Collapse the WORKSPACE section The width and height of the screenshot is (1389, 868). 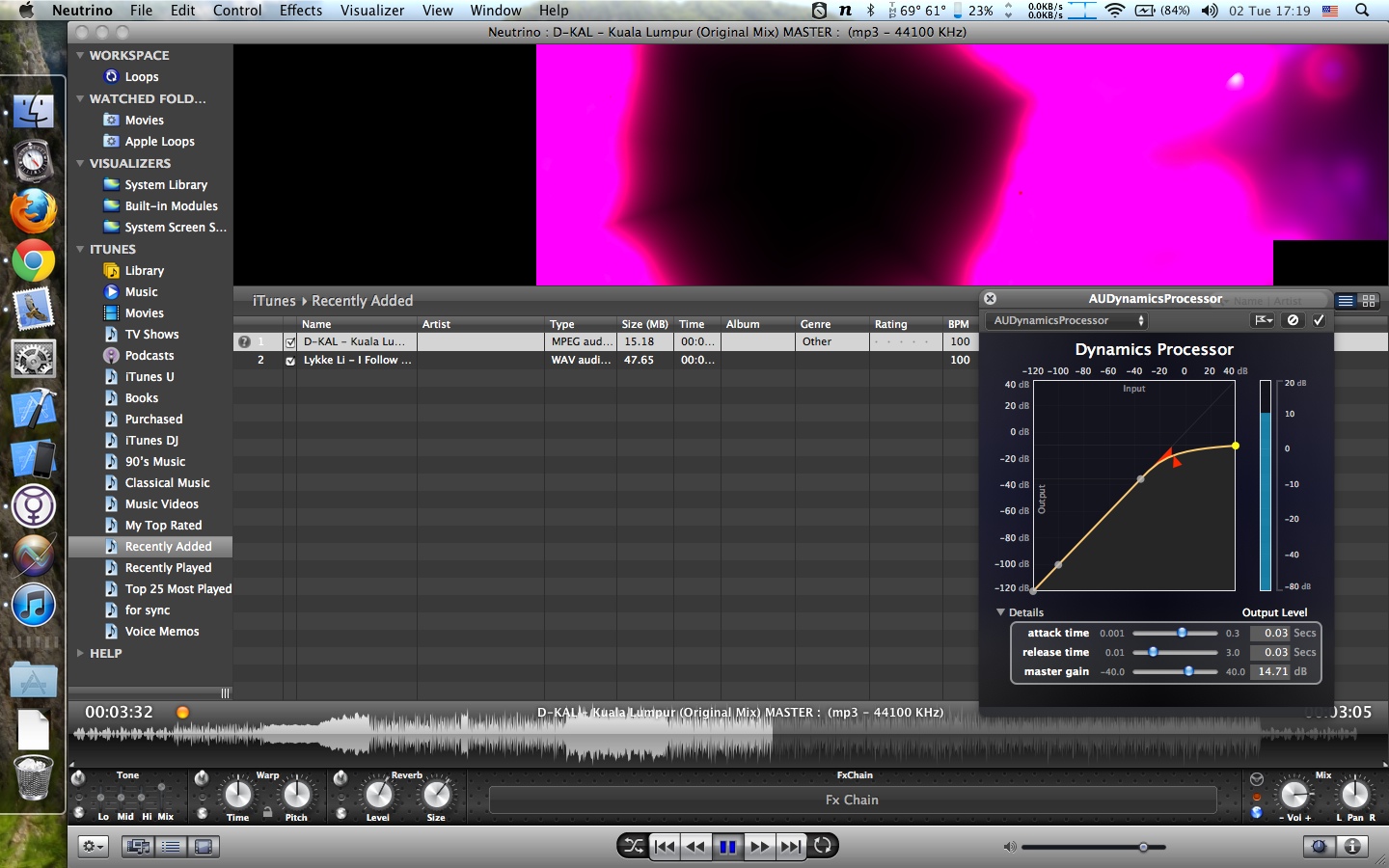tap(80, 55)
